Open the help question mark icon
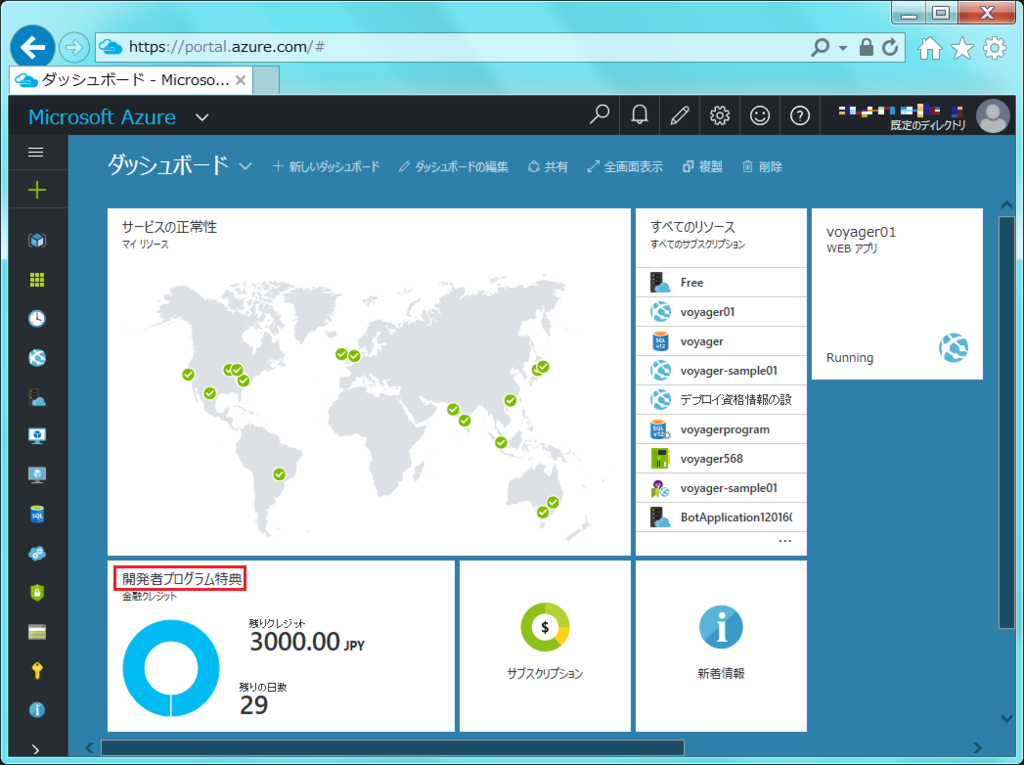 799,116
